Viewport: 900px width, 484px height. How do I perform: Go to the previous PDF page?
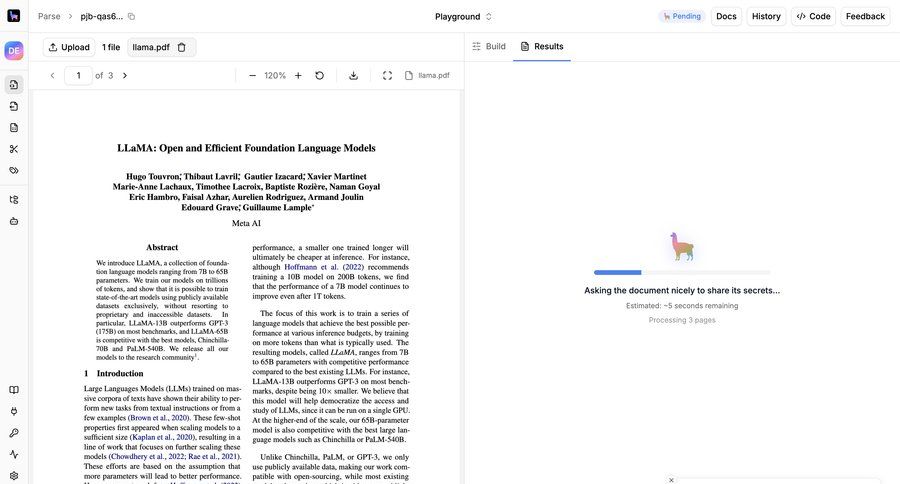pos(52,76)
